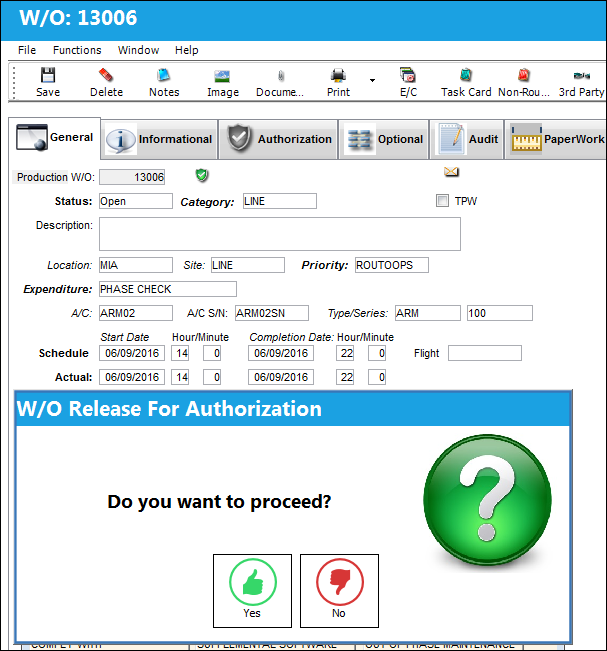The image size is (607, 651).
Task: Click the Schedule completion hour field
Action: 345,353
